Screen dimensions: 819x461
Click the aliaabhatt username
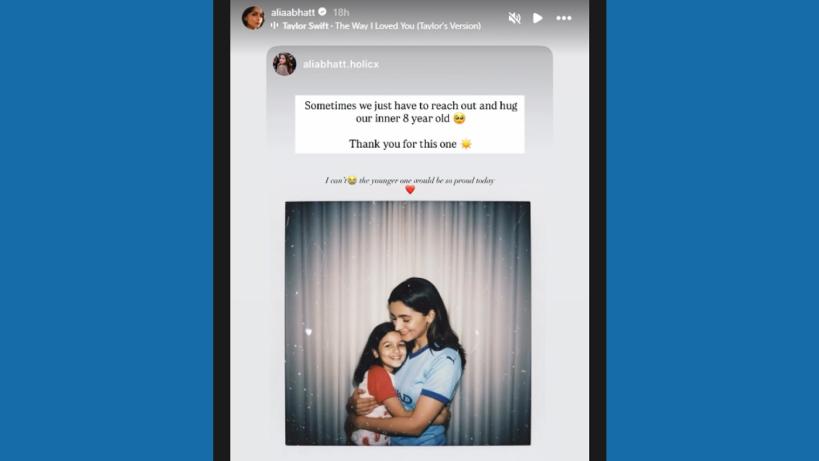point(292,12)
